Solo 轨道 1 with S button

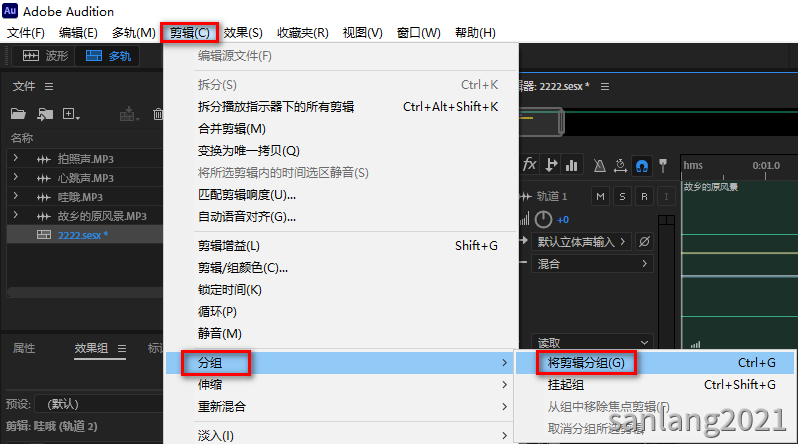click(622, 197)
